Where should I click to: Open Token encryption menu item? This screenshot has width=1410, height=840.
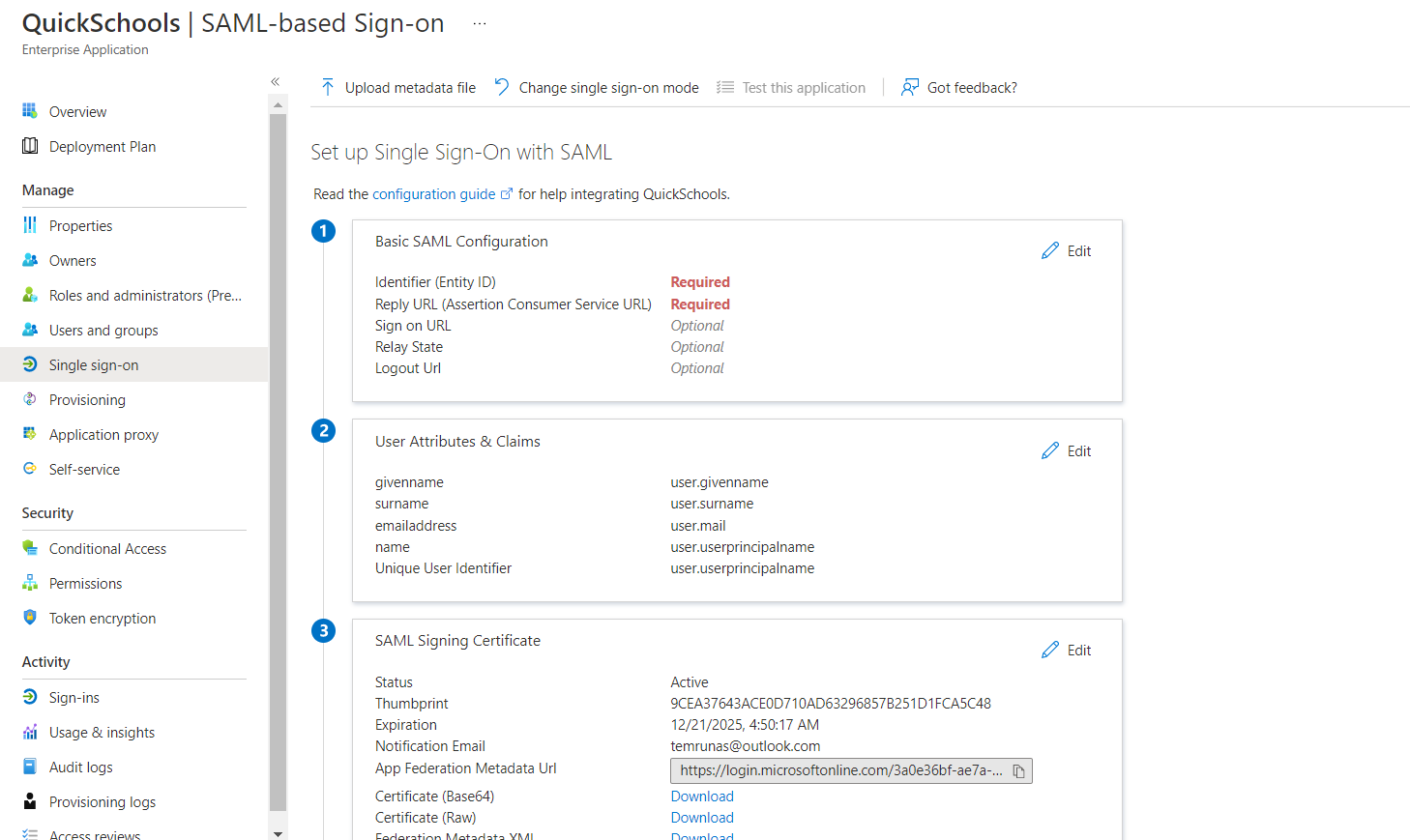(103, 618)
